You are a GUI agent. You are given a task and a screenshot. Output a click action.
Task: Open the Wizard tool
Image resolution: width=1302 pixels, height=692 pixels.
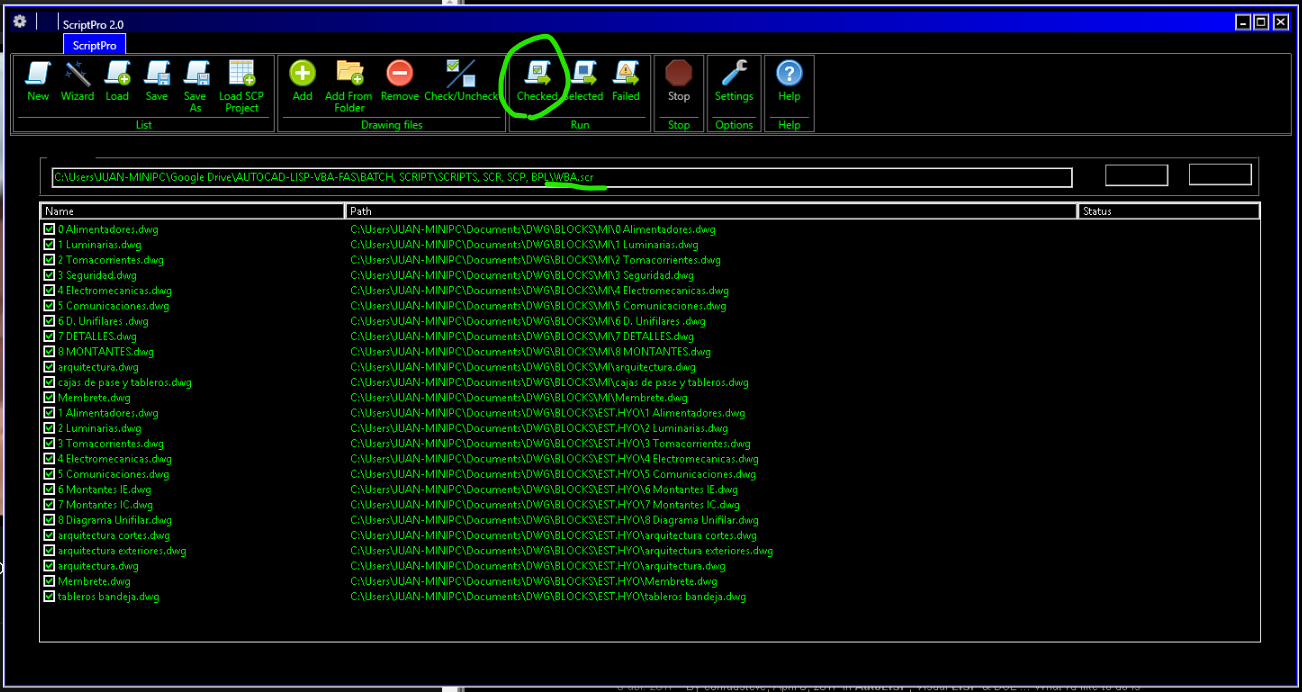[77, 81]
